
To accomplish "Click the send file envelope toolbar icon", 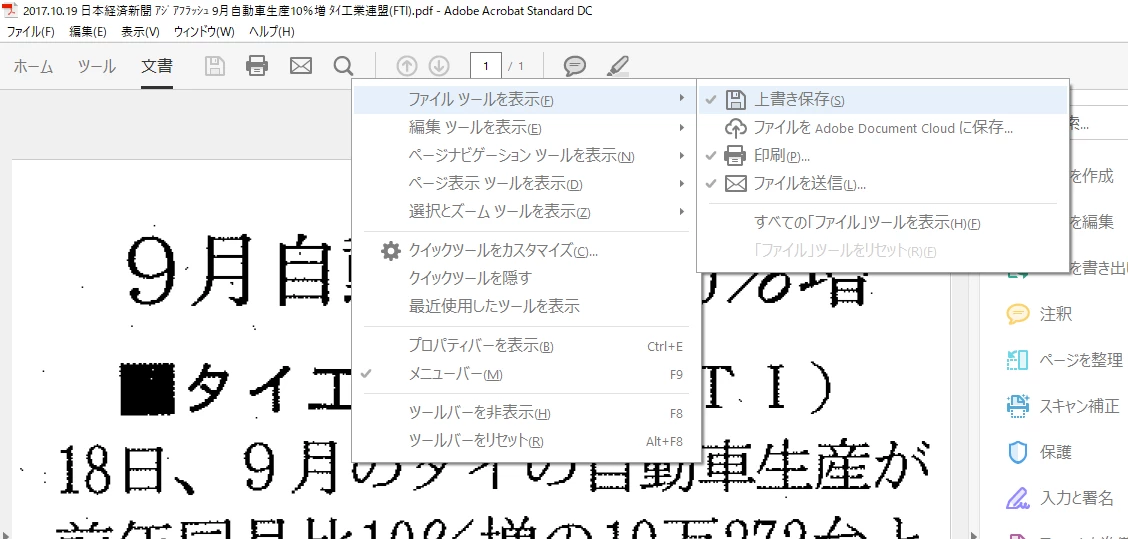I will pyautogui.click(x=301, y=66).
